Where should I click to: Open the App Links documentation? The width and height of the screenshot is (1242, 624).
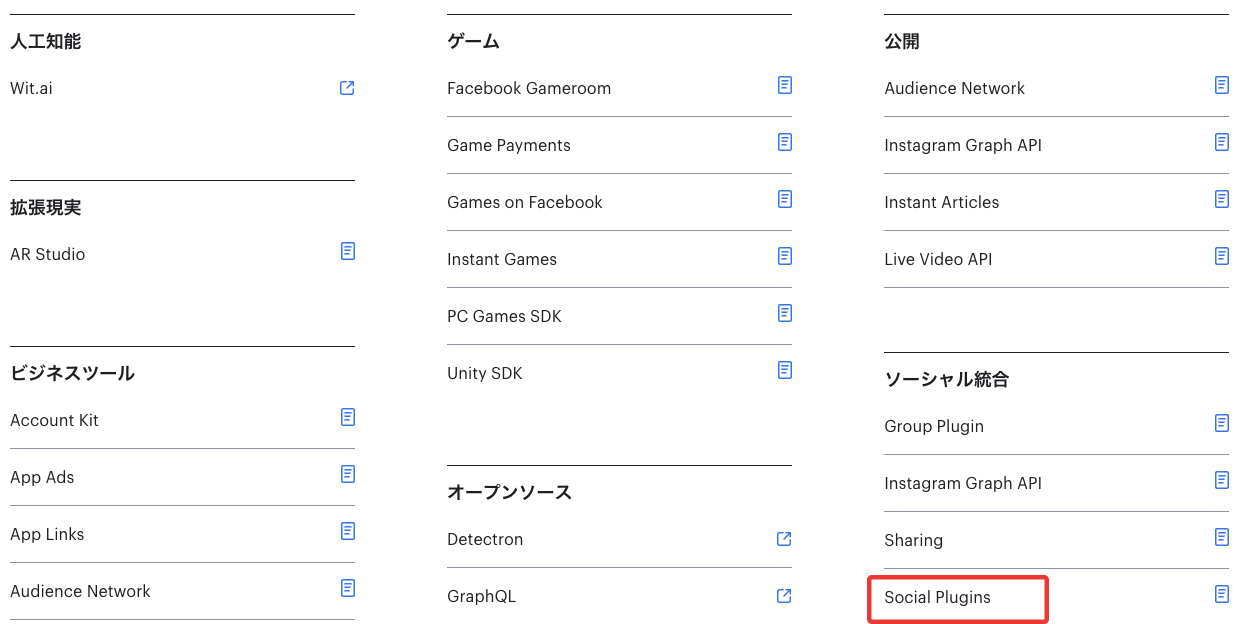click(47, 534)
